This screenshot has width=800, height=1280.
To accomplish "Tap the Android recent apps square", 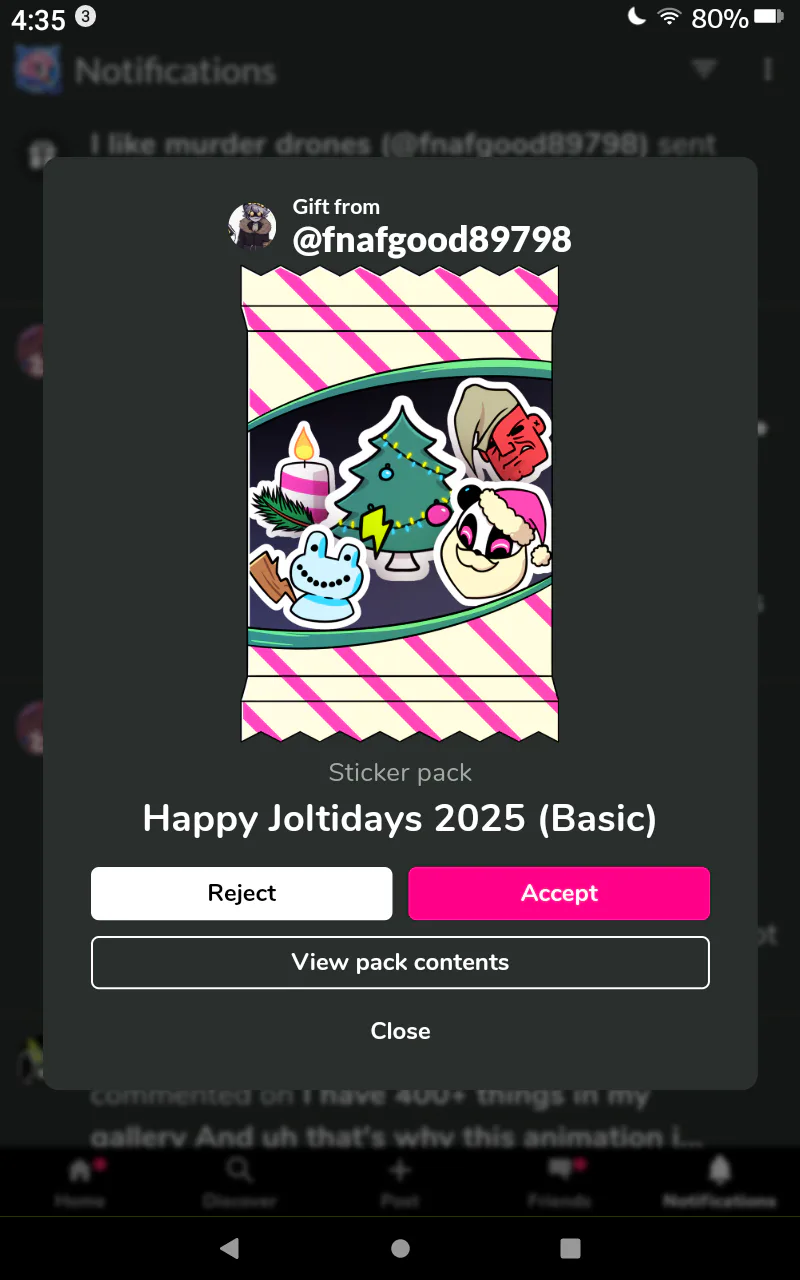I will click(x=570, y=1248).
